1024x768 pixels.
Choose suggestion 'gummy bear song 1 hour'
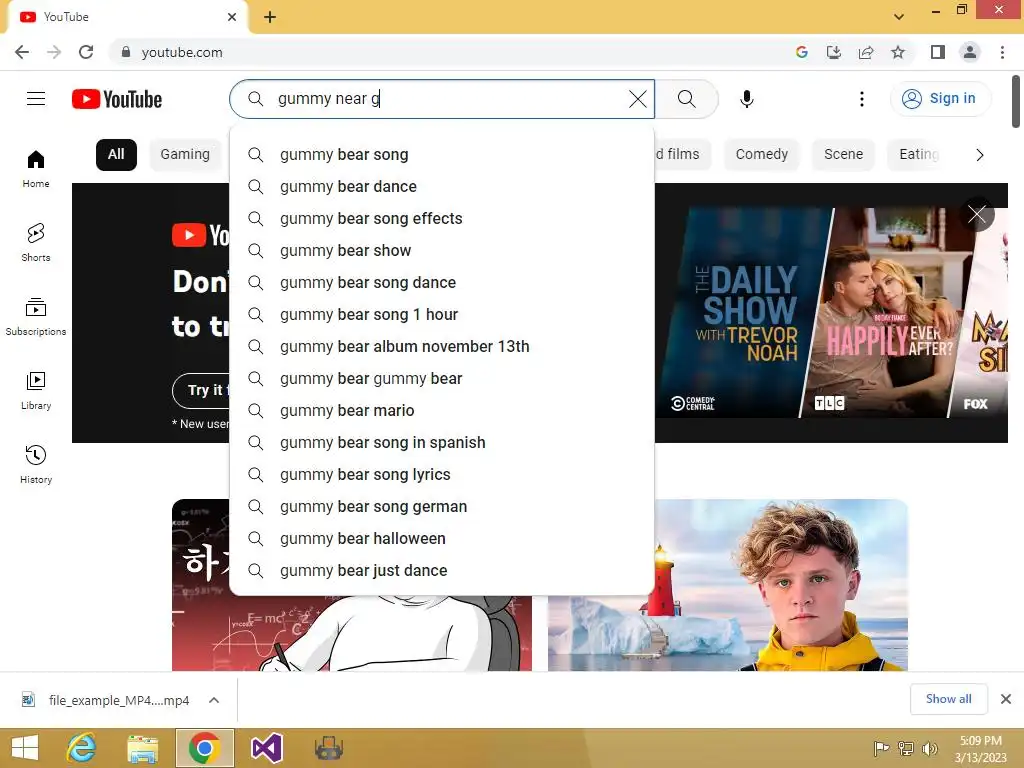tap(442, 315)
